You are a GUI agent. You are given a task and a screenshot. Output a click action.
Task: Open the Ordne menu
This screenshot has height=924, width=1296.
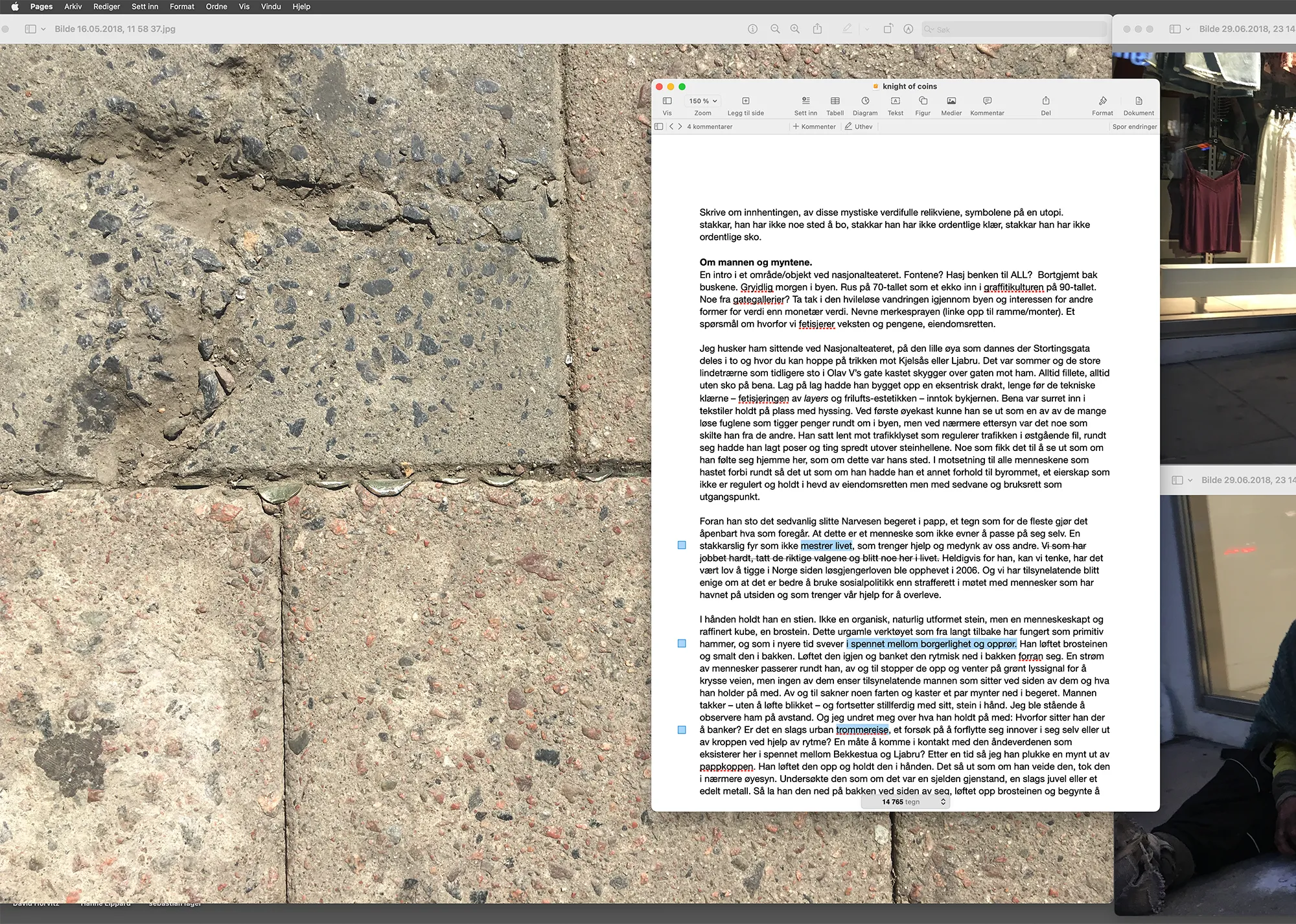[216, 6]
